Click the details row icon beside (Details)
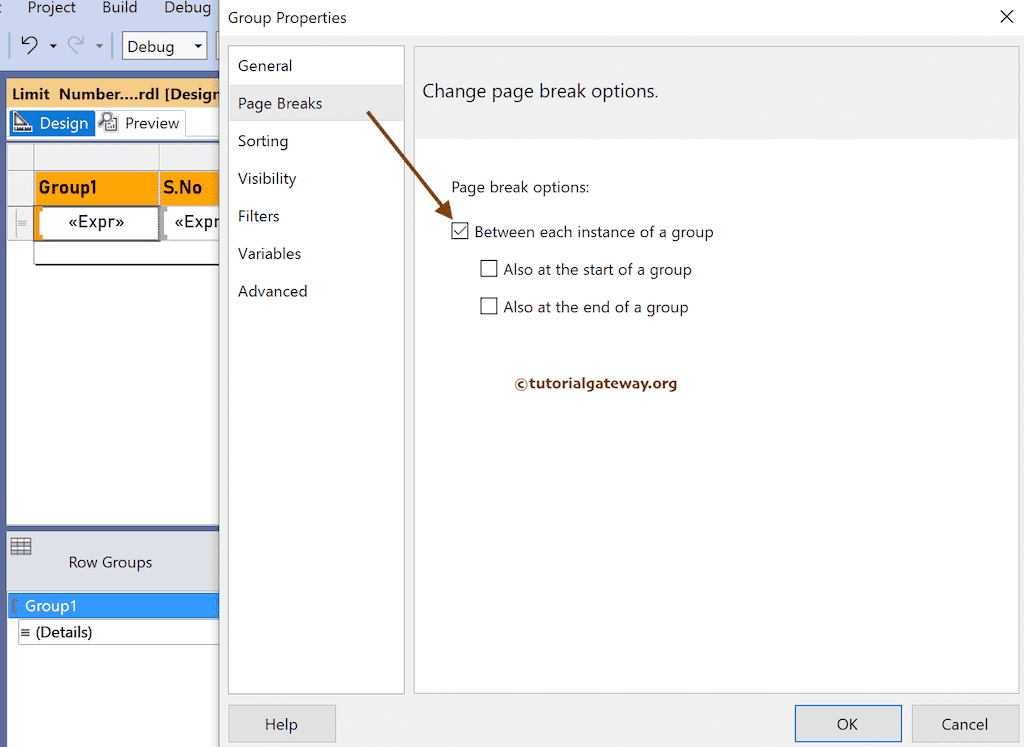The height and width of the screenshot is (747, 1024). coord(25,632)
